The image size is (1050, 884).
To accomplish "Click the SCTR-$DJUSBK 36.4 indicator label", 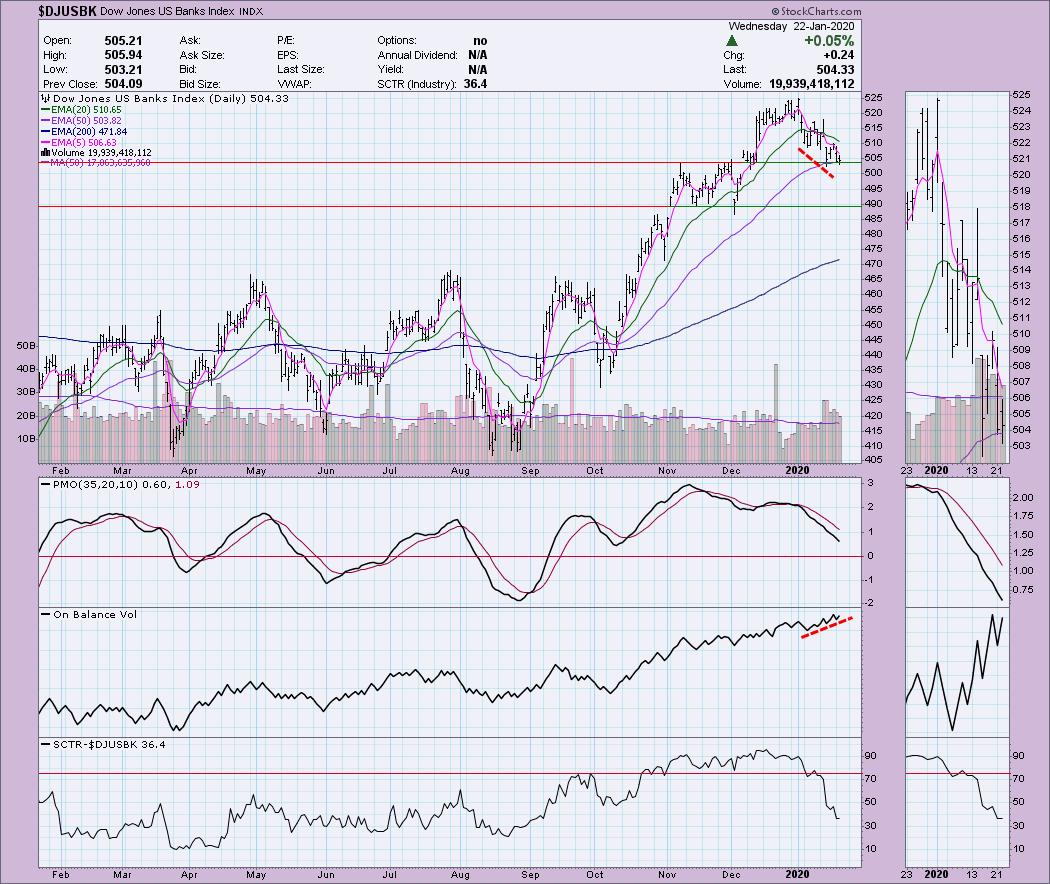I will pyautogui.click(x=103, y=744).
